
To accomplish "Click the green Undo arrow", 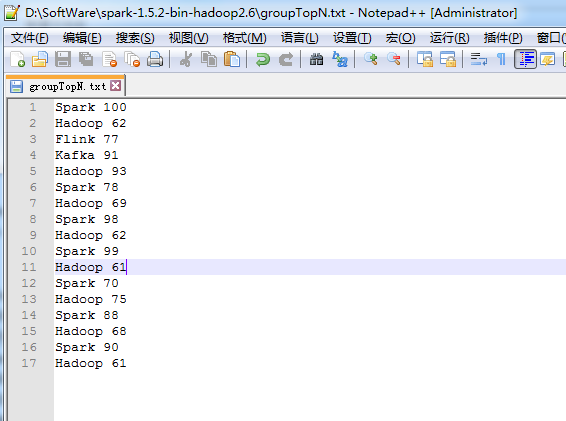I will click(262, 59).
